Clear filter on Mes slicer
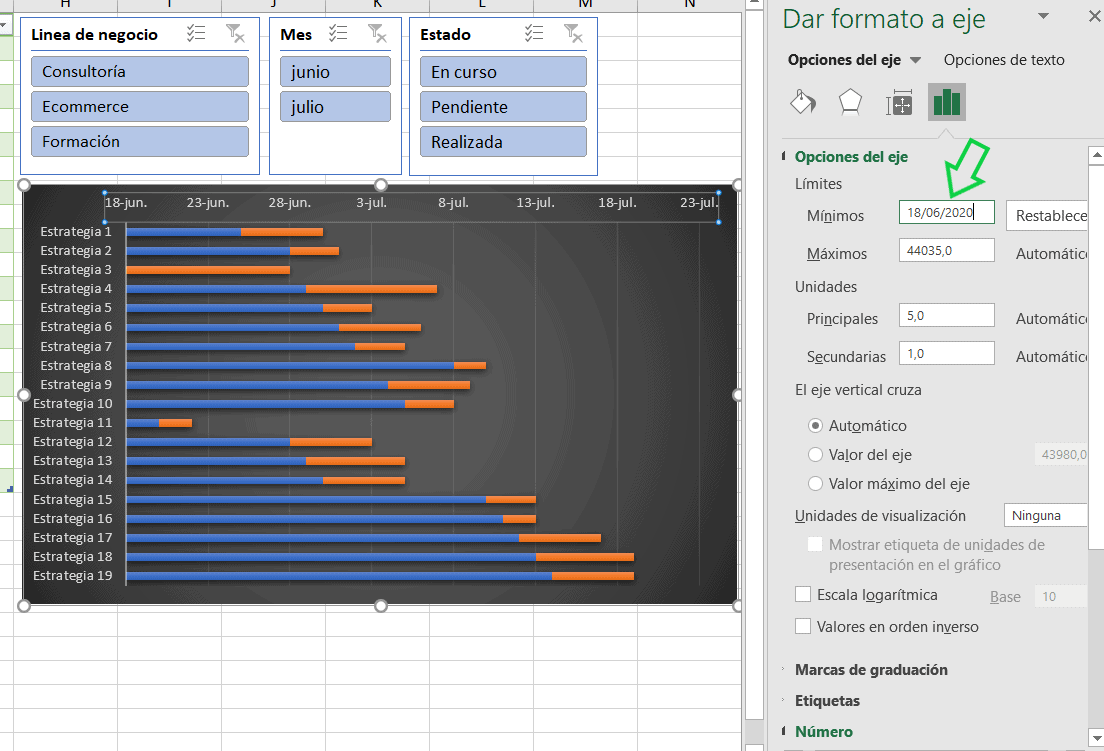The image size is (1104, 751). 377,33
